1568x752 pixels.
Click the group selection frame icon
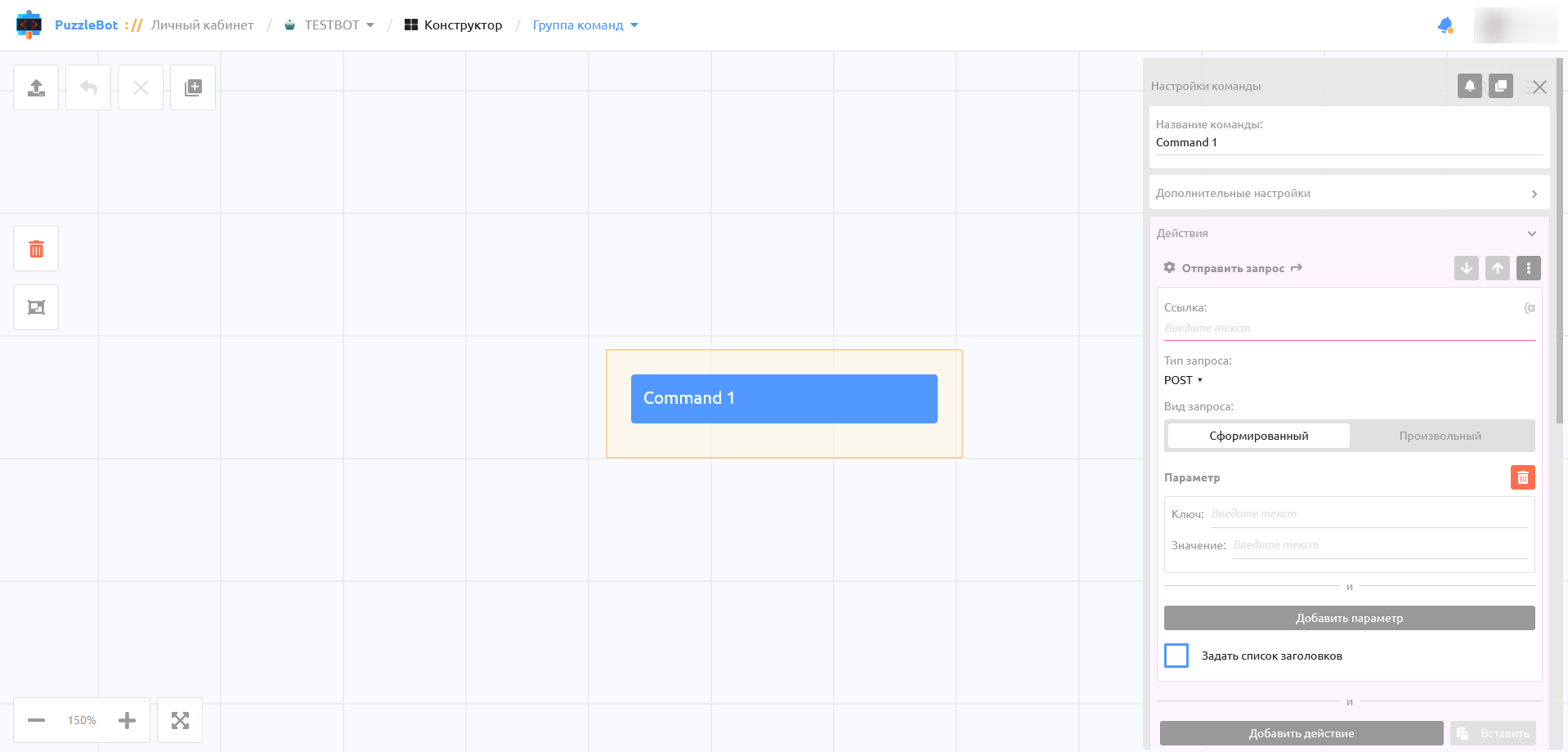(36, 307)
